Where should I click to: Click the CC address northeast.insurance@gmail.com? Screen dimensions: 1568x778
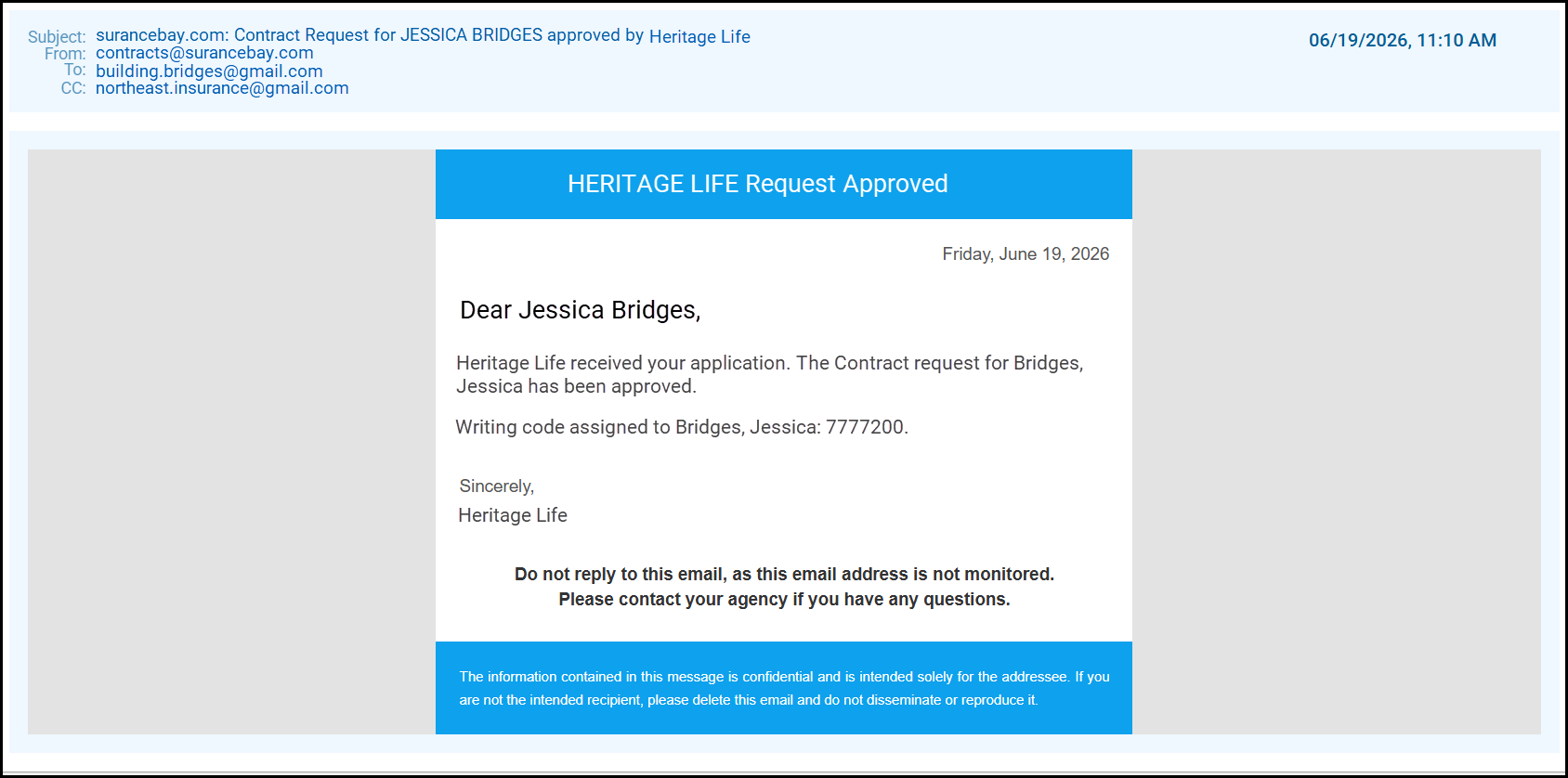[222, 88]
